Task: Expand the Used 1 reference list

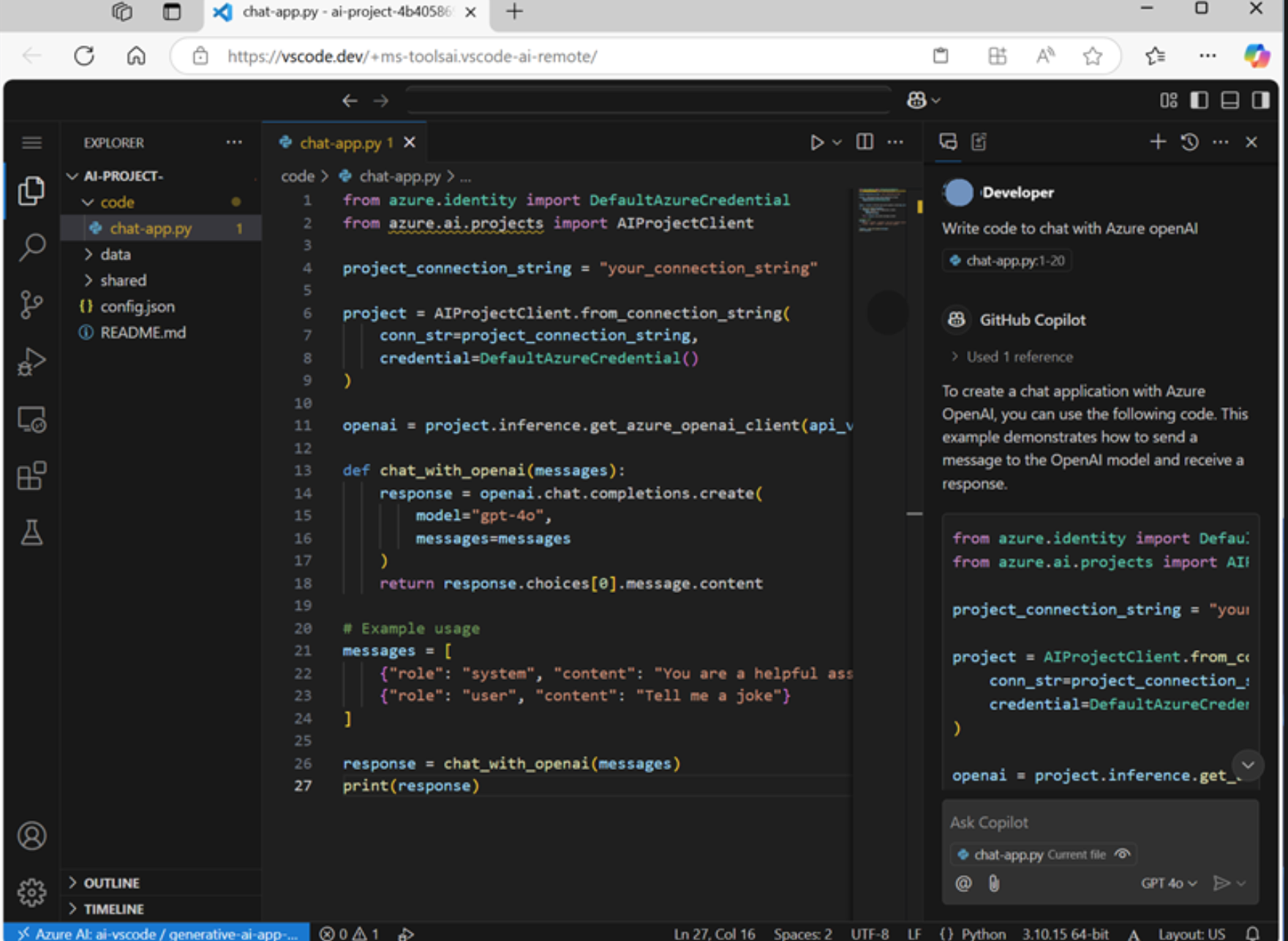Action: (x=1013, y=357)
